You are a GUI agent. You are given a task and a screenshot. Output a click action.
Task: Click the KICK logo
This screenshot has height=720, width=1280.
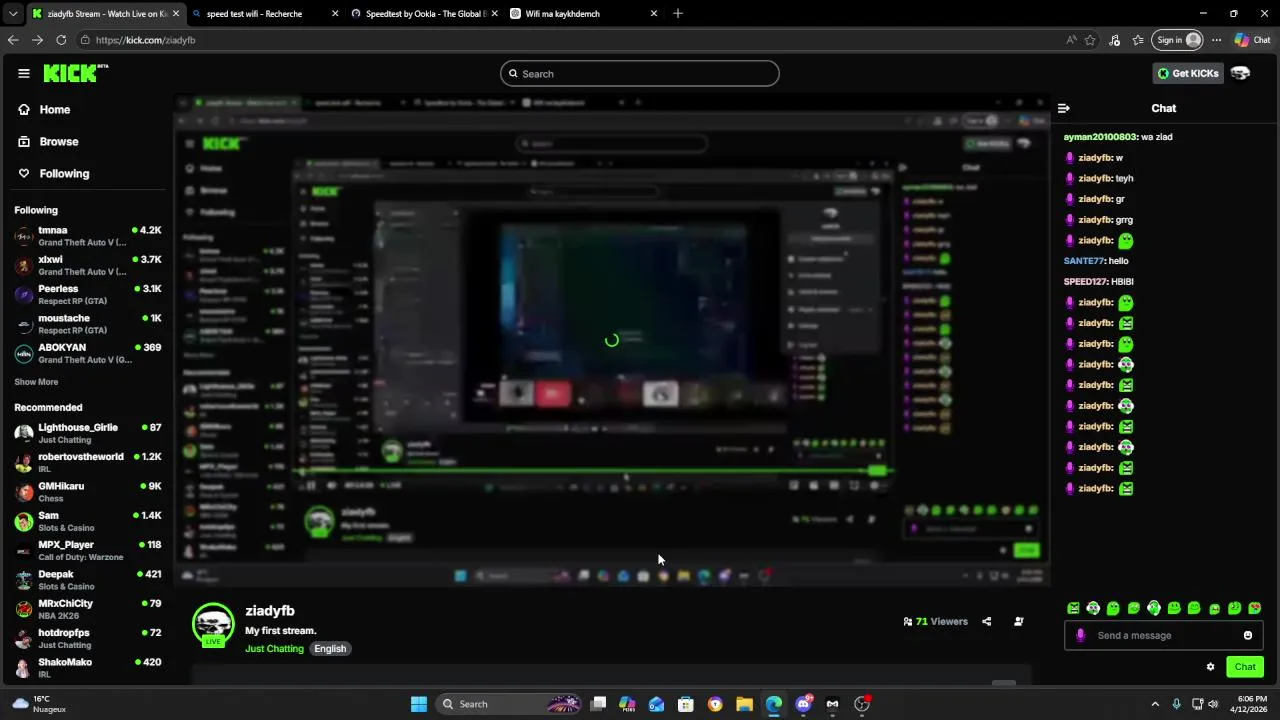coord(76,73)
